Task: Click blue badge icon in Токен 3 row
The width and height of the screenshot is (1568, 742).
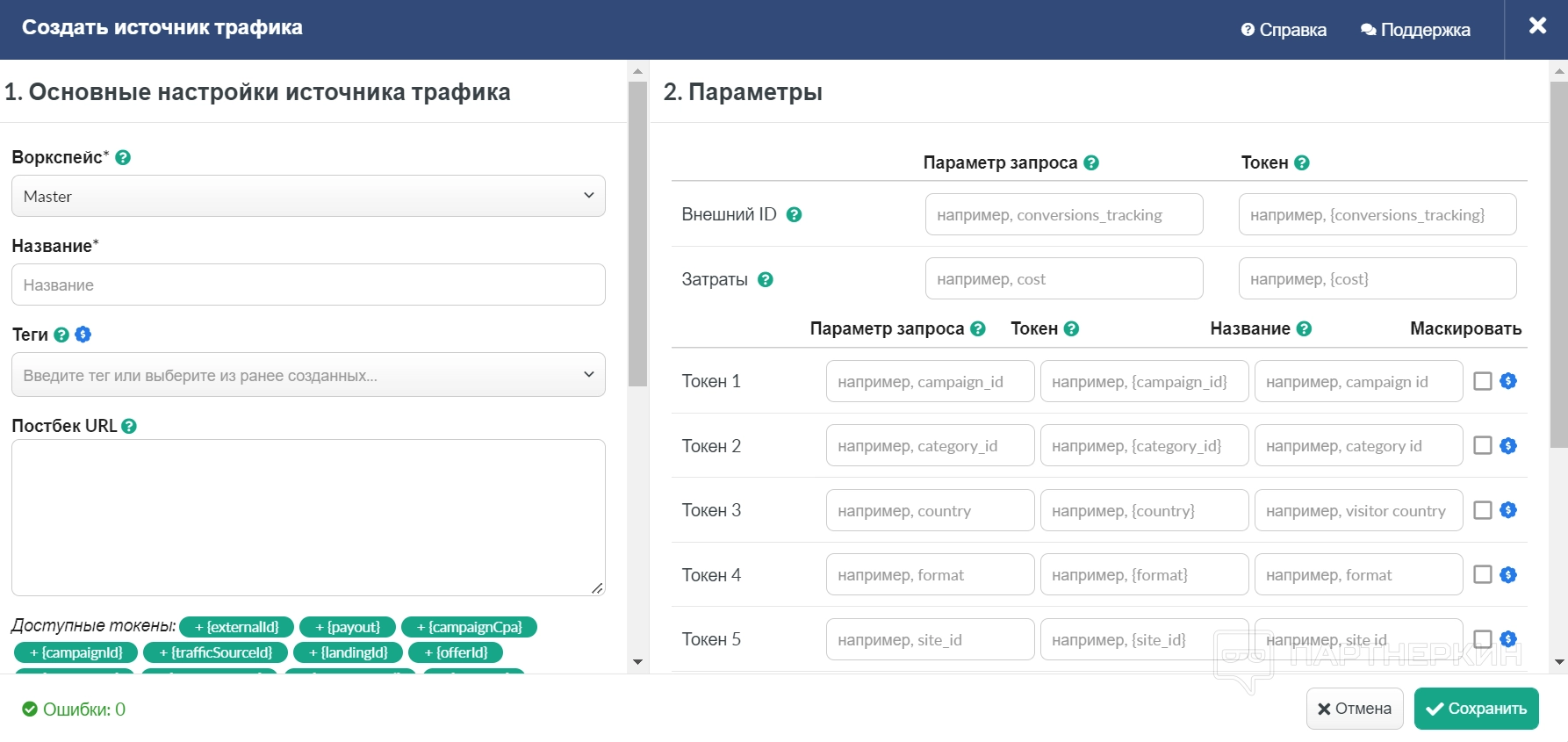Action: point(1508,510)
